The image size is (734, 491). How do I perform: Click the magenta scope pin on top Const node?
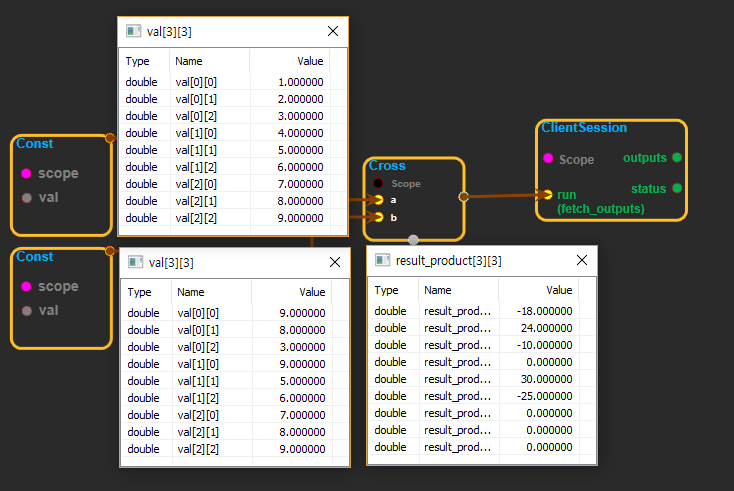tap(26, 173)
